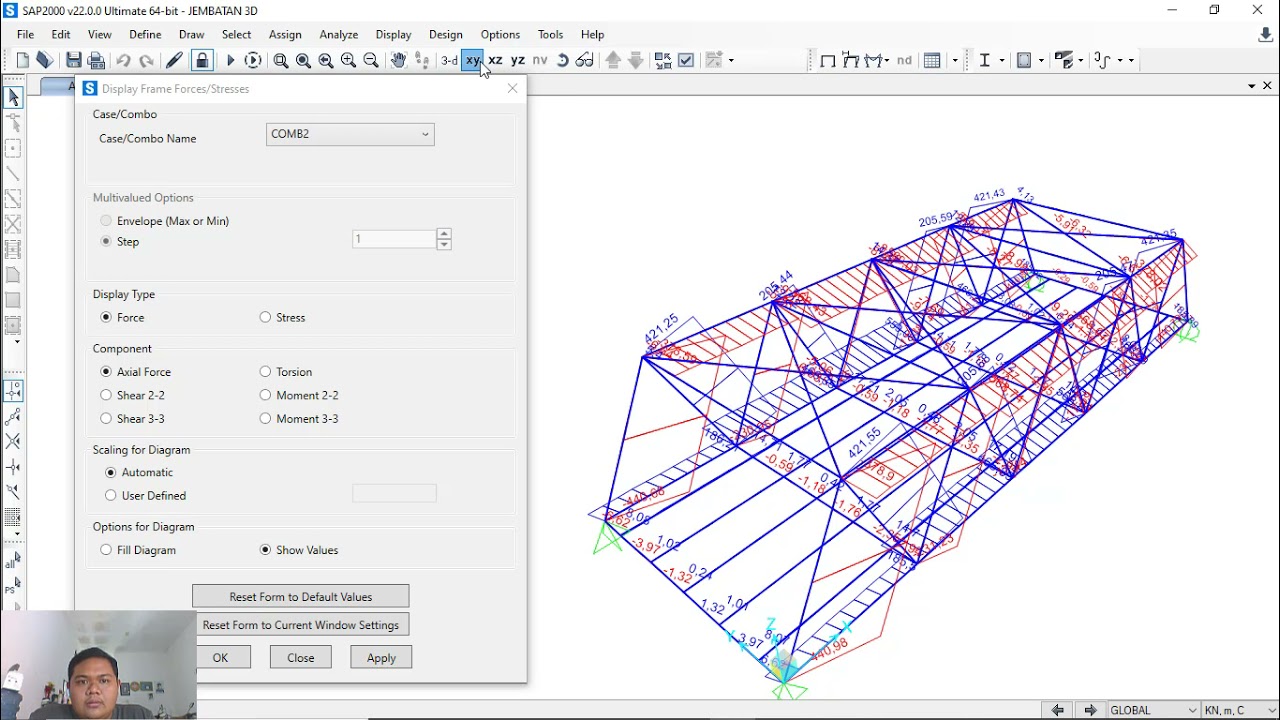Click the Display Tables grid icon
The width and height of the screenshot is (1280, 720).
tap(932, 60)
